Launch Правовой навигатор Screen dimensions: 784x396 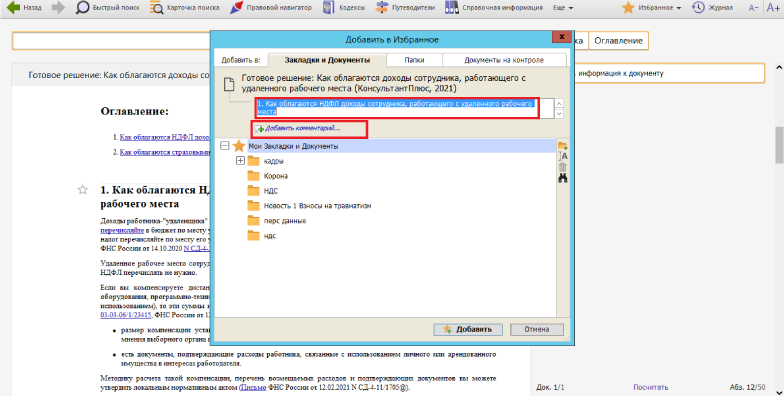(x=270, y=8)
